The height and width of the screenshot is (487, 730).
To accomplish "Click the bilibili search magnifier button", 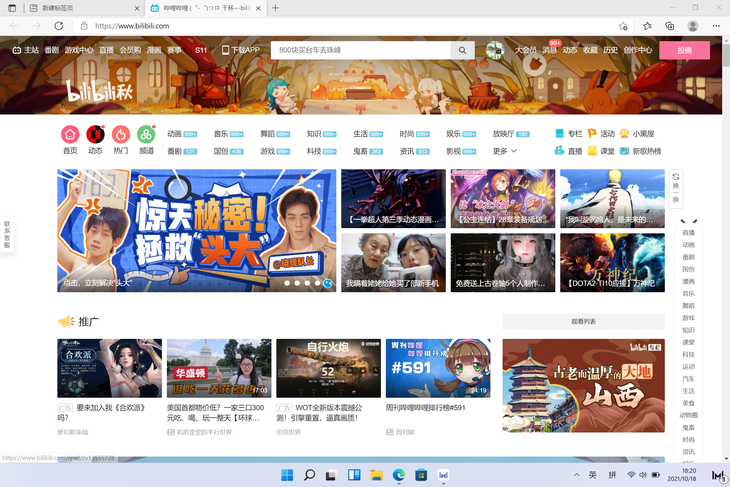I will pos(462,50).
